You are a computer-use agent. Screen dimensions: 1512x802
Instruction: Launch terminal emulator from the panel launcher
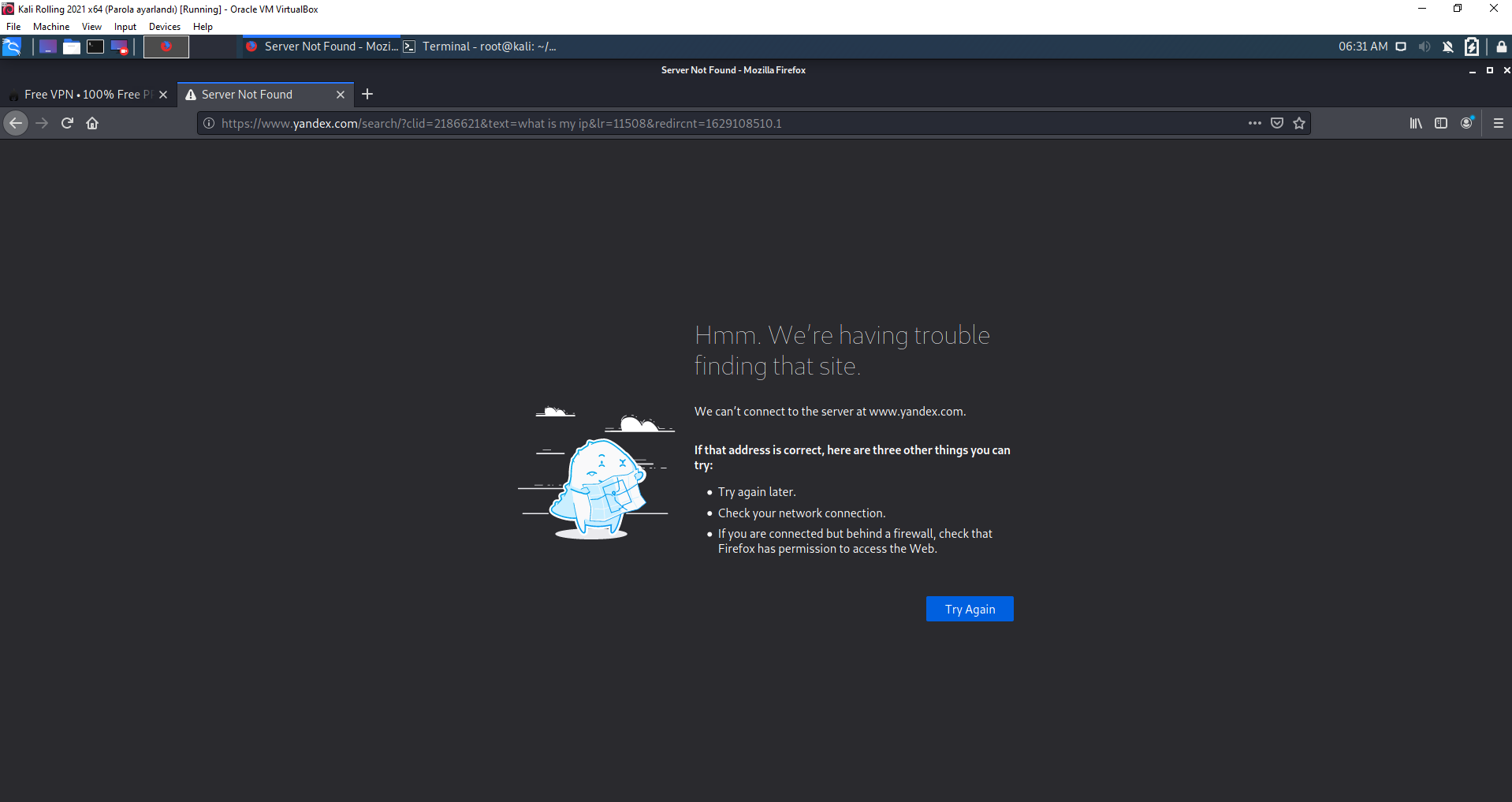tap(95, 47)
